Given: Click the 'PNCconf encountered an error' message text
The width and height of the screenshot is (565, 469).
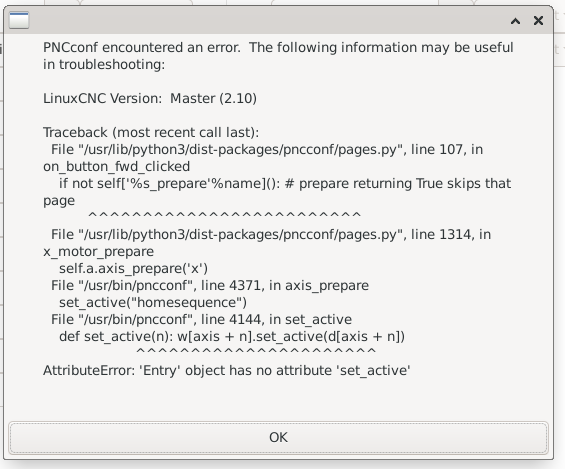Looking at the screenshot, I should click(x=278, y=56).
